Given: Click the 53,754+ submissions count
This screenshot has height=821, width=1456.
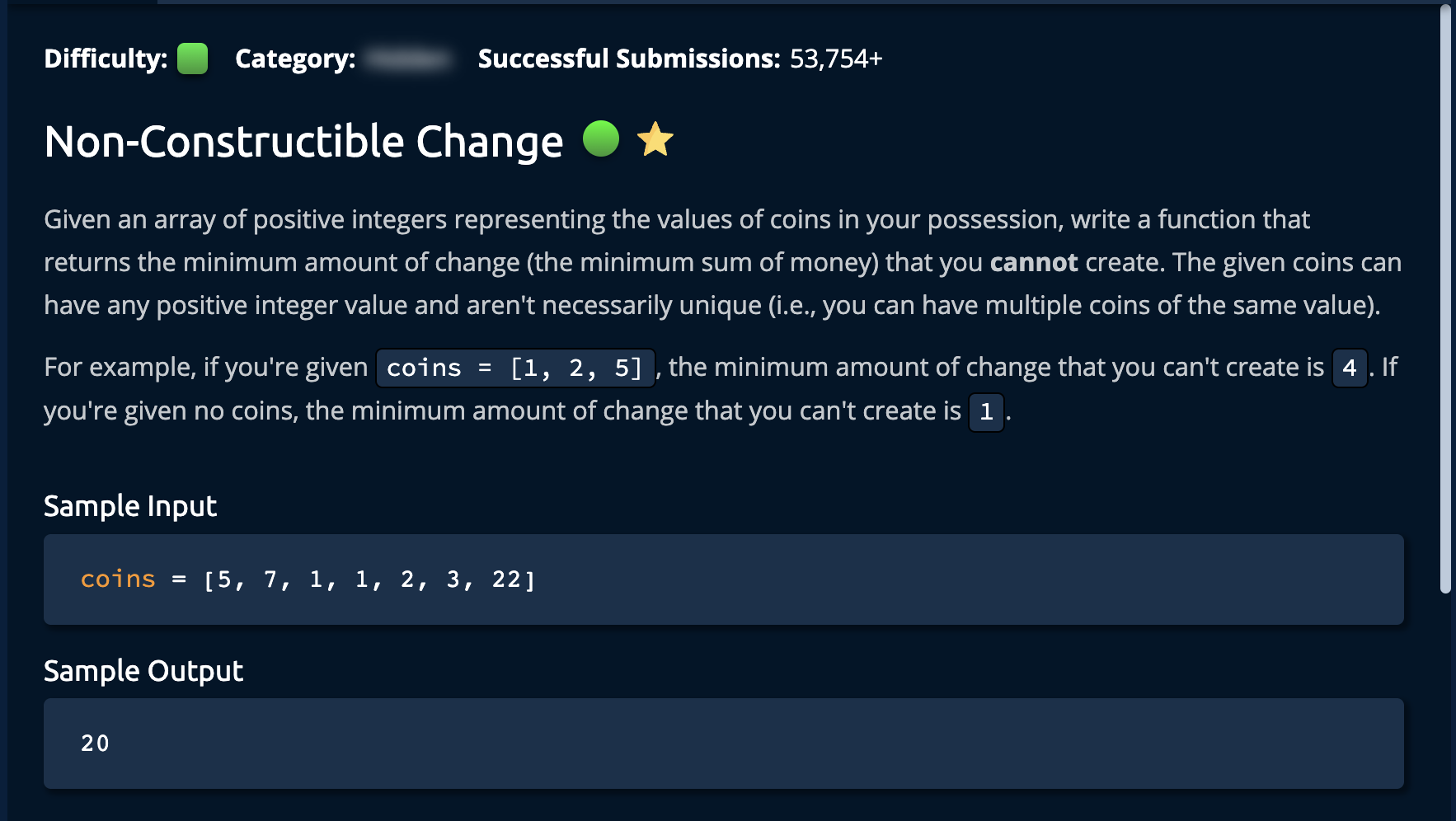Looking at the screenshot, I should click(836, 59).
